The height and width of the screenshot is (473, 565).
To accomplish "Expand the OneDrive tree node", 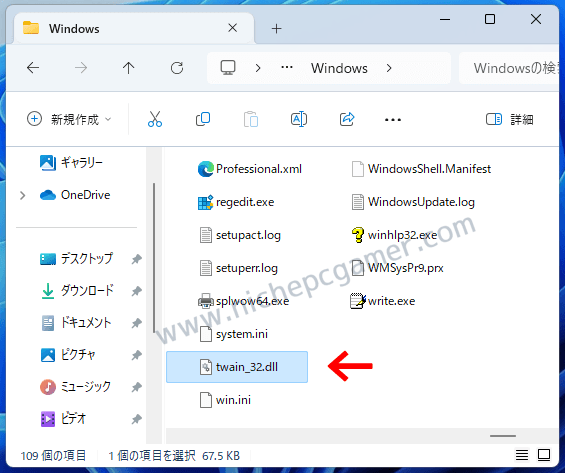I will (x=23, y=195).
